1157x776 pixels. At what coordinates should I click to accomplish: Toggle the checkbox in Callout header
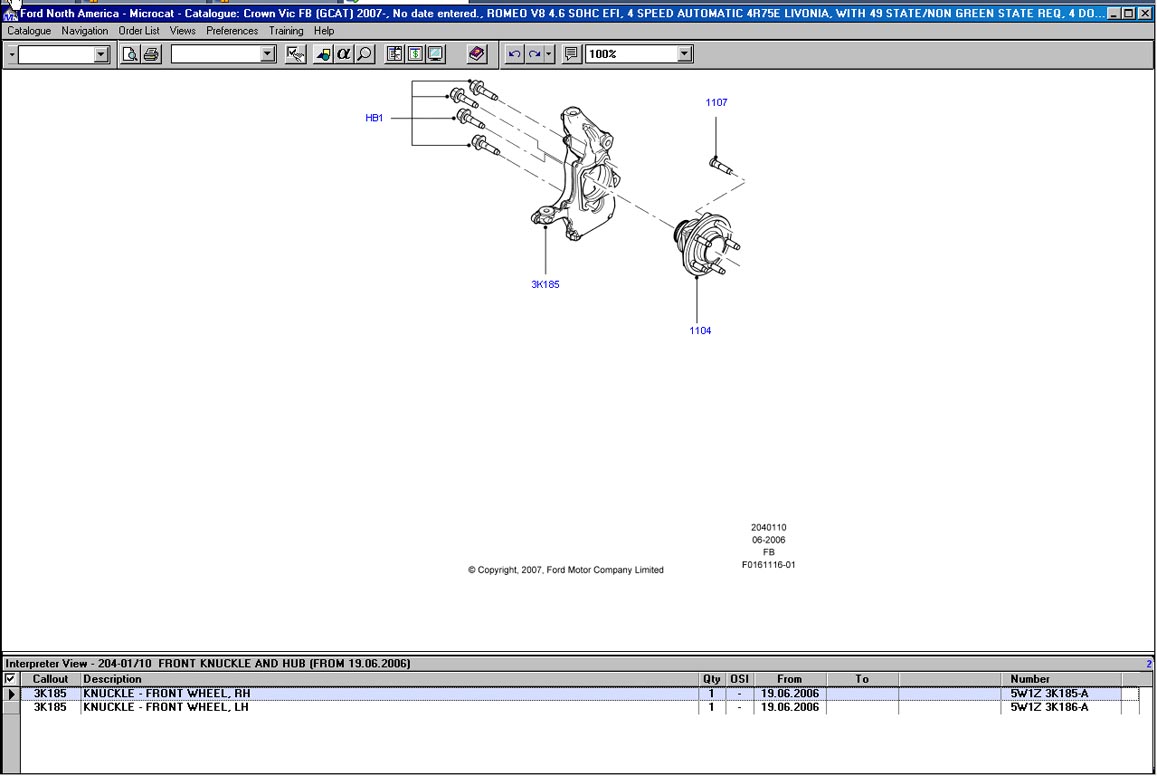tap(11, 679)
